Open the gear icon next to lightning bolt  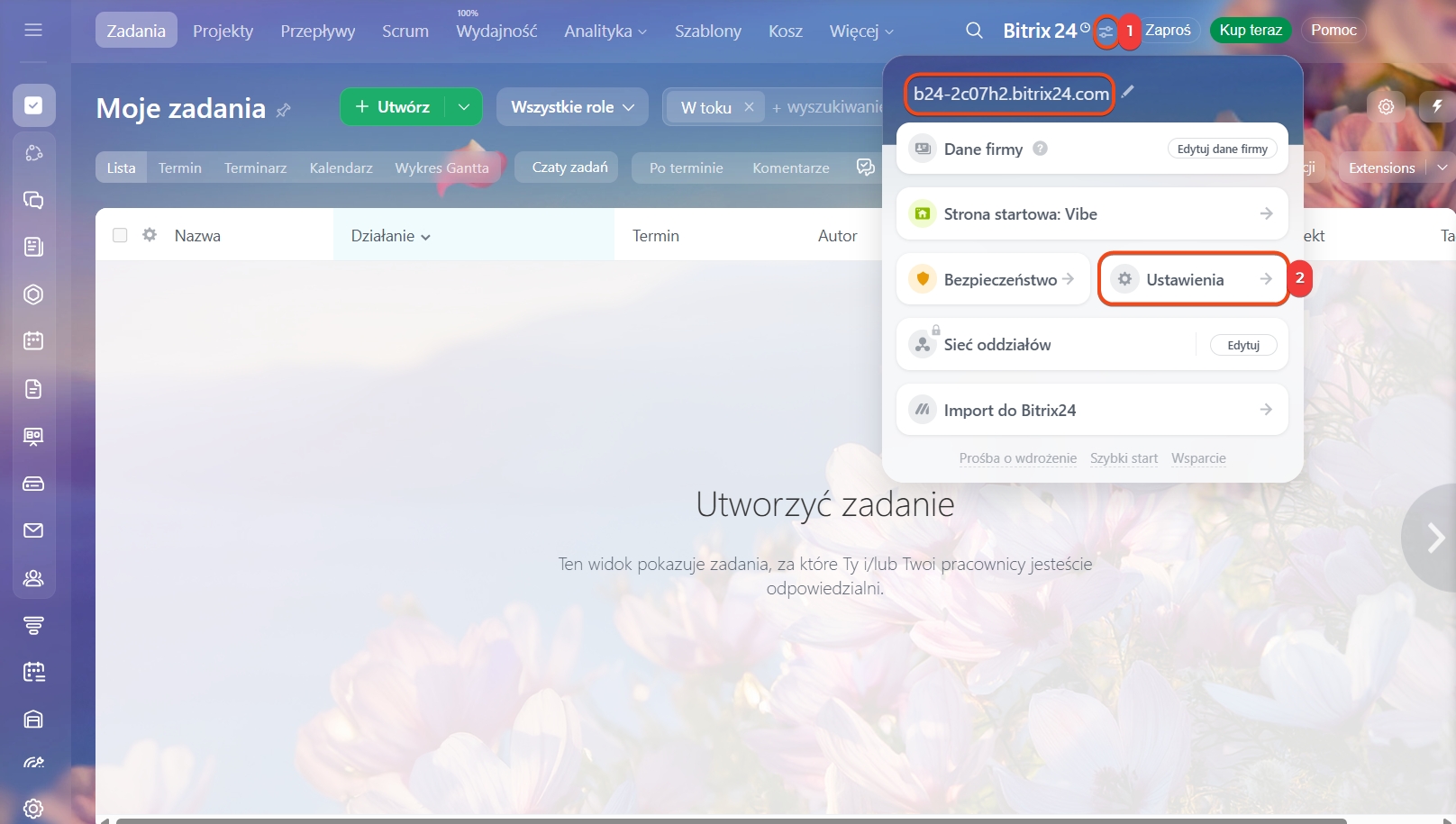1386,106
